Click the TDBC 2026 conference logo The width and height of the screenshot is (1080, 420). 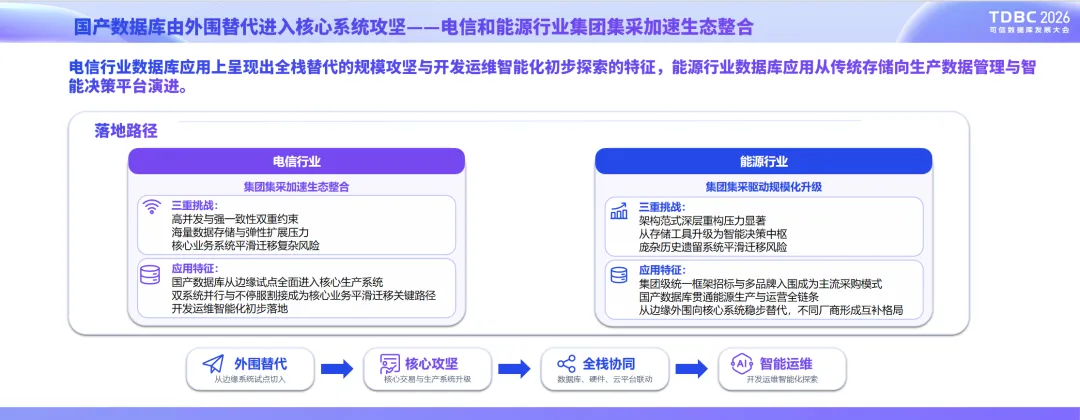click(x=1029, y=22)
